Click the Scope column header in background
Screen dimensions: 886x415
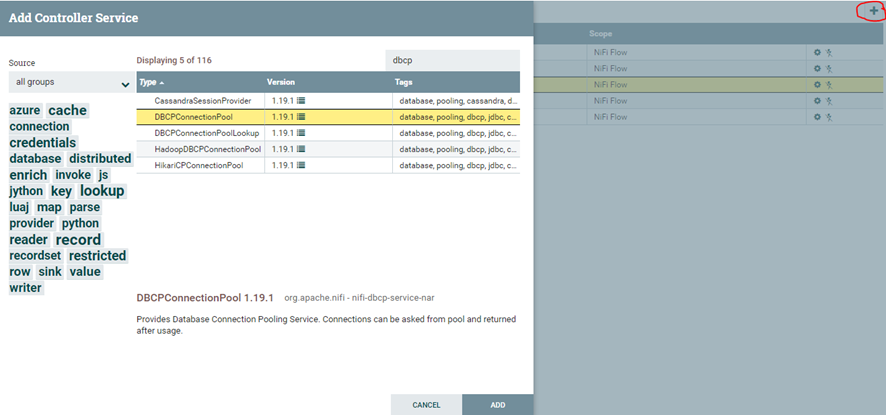point(601,34)
